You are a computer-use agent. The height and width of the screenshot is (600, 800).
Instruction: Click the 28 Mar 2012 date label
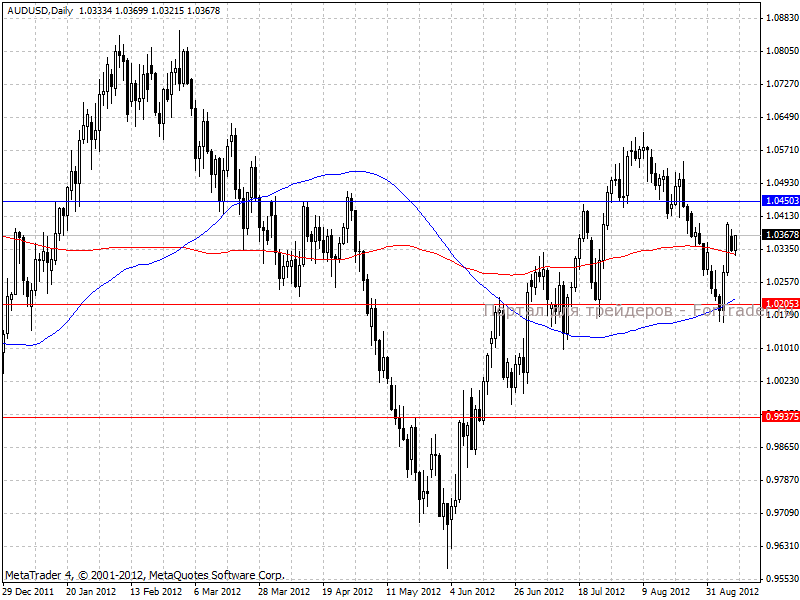coord(284,592)
